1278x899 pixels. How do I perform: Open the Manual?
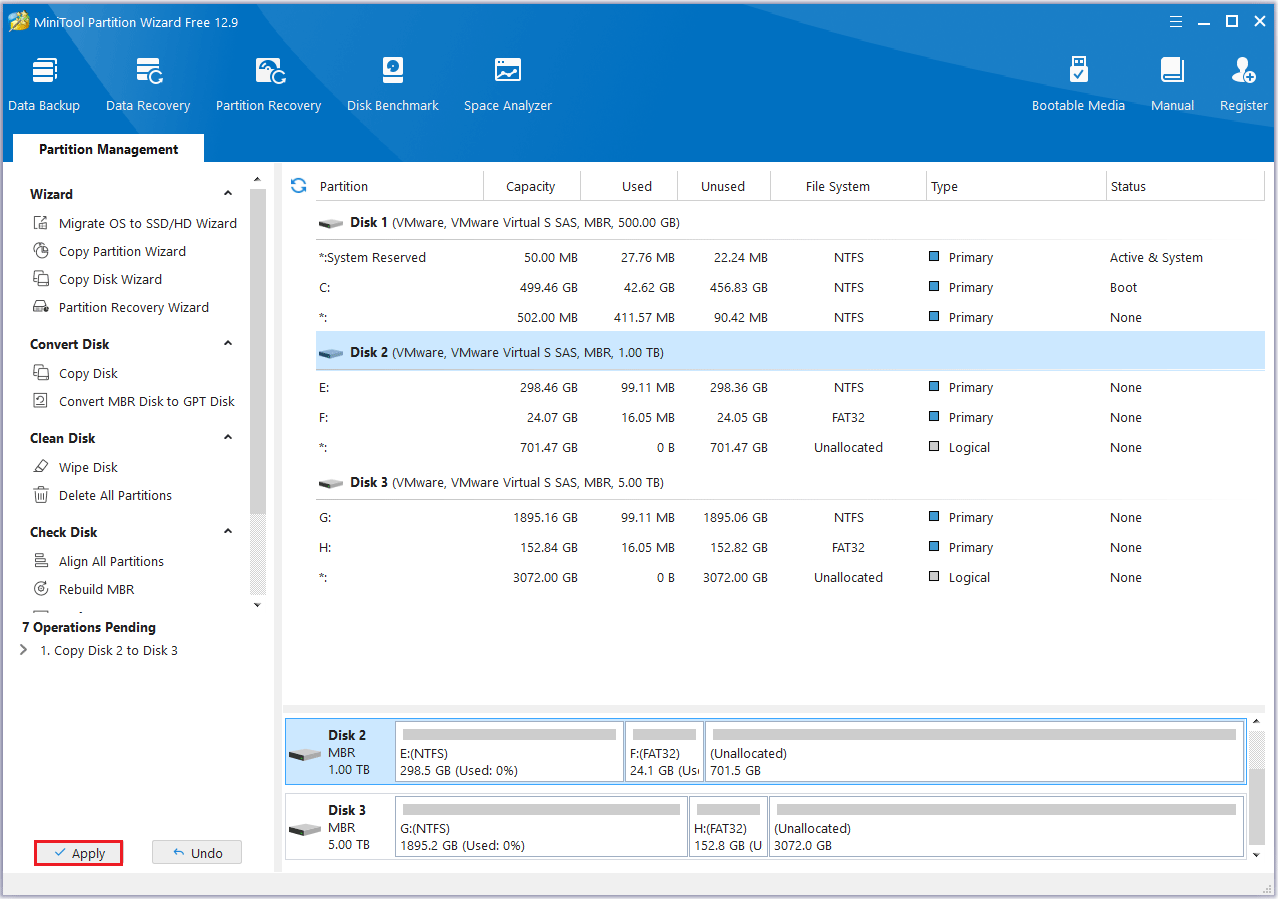[1172, 84]
